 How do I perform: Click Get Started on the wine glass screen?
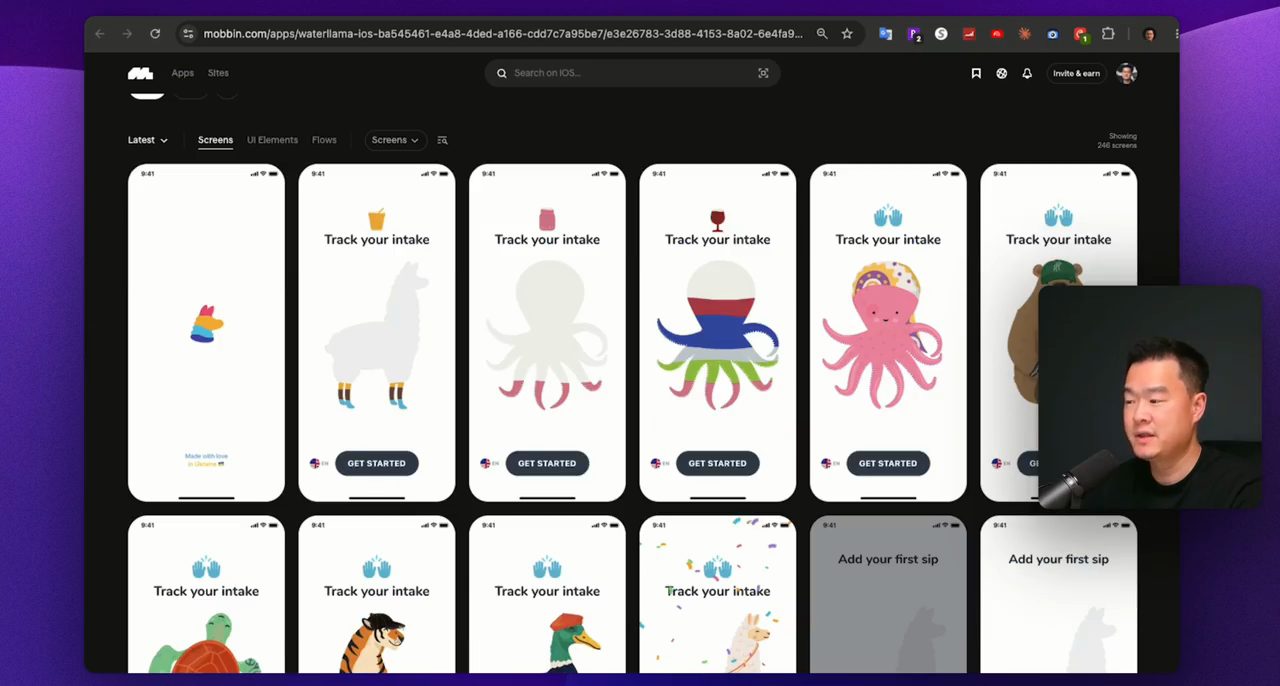[x=718, y=463]
